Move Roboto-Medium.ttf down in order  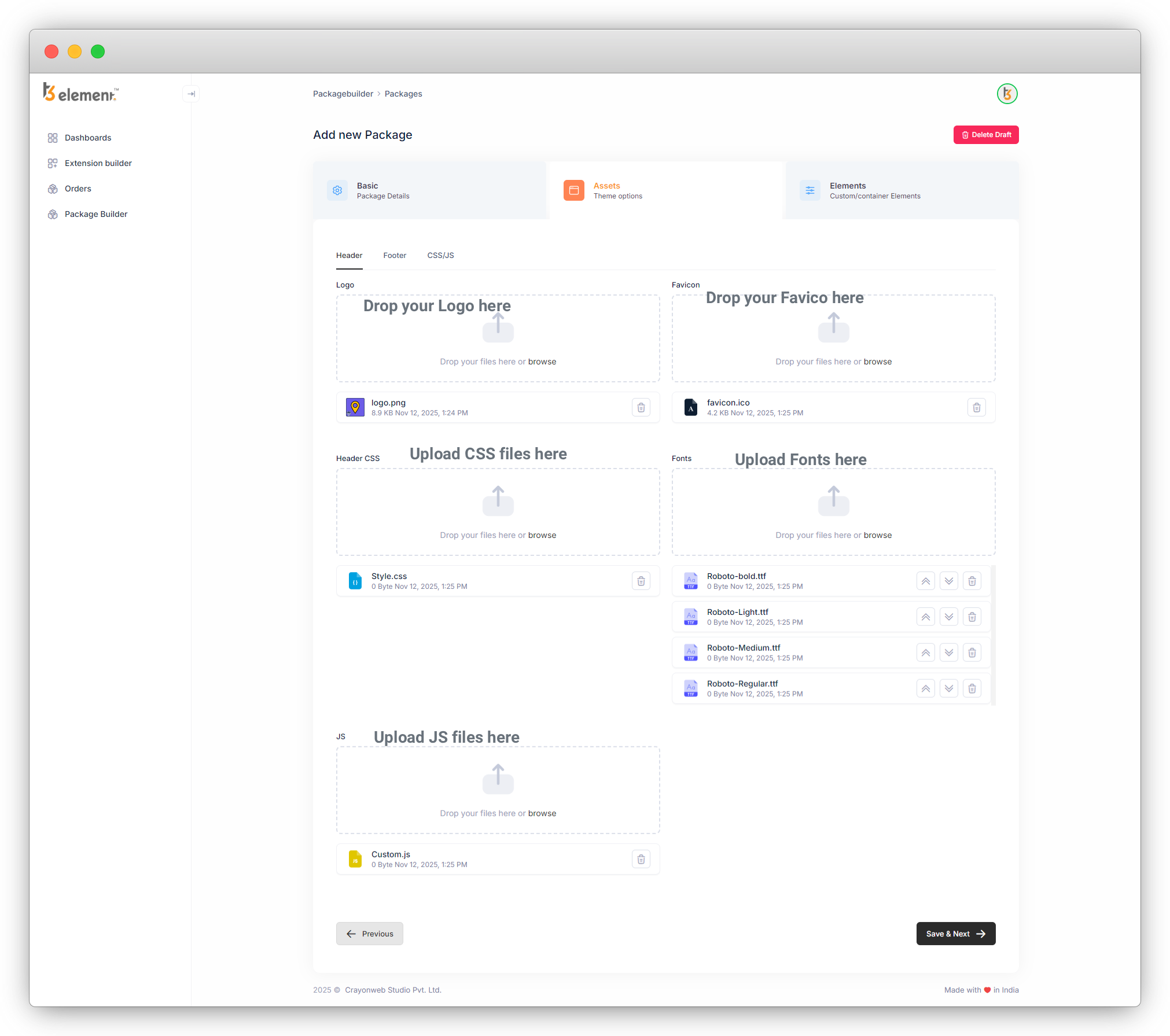pyautogui.click(x=948, y=652)
